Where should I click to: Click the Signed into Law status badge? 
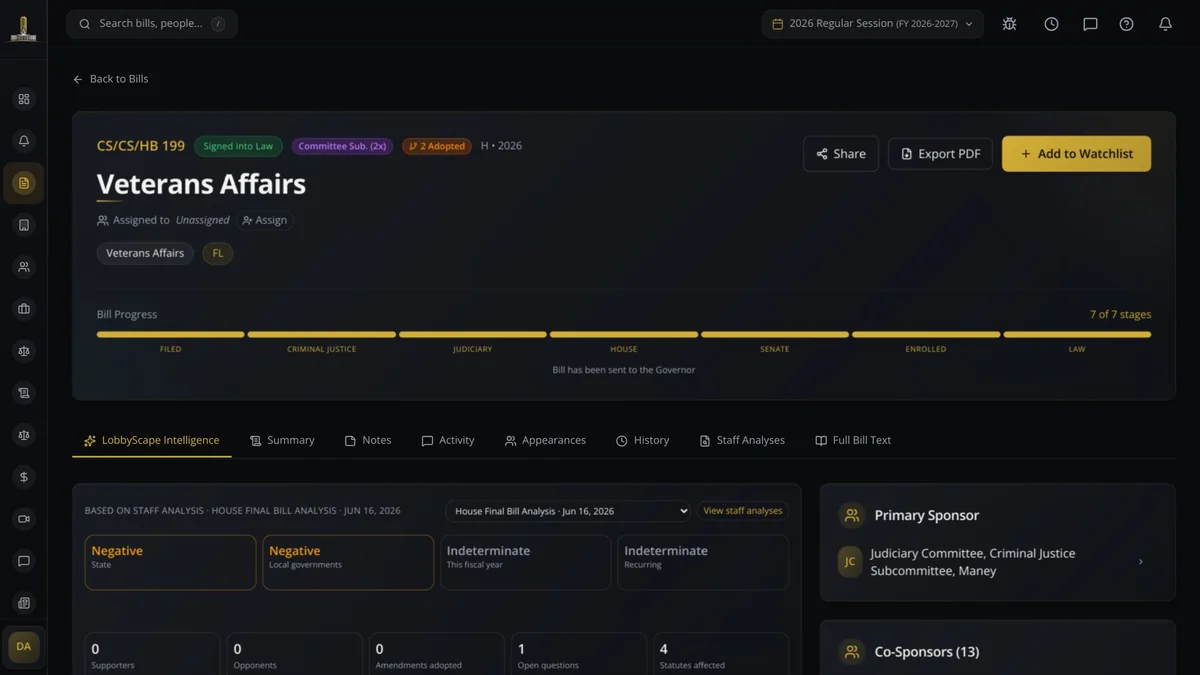tap(238, 146)
